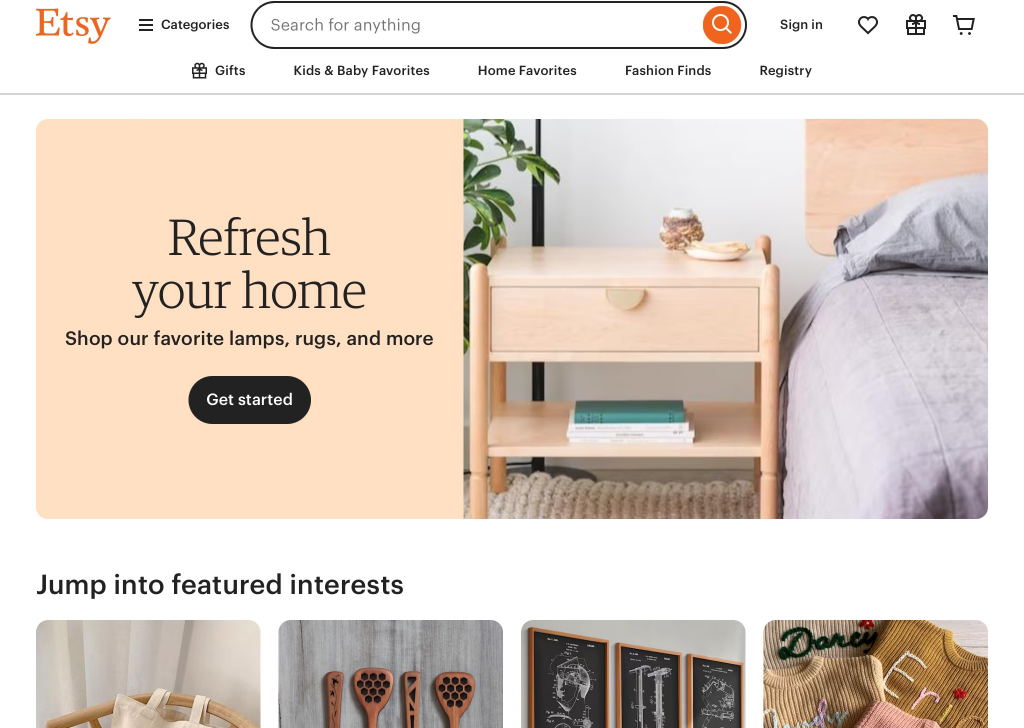Open the Favorites heart icon

coord(868,25)
